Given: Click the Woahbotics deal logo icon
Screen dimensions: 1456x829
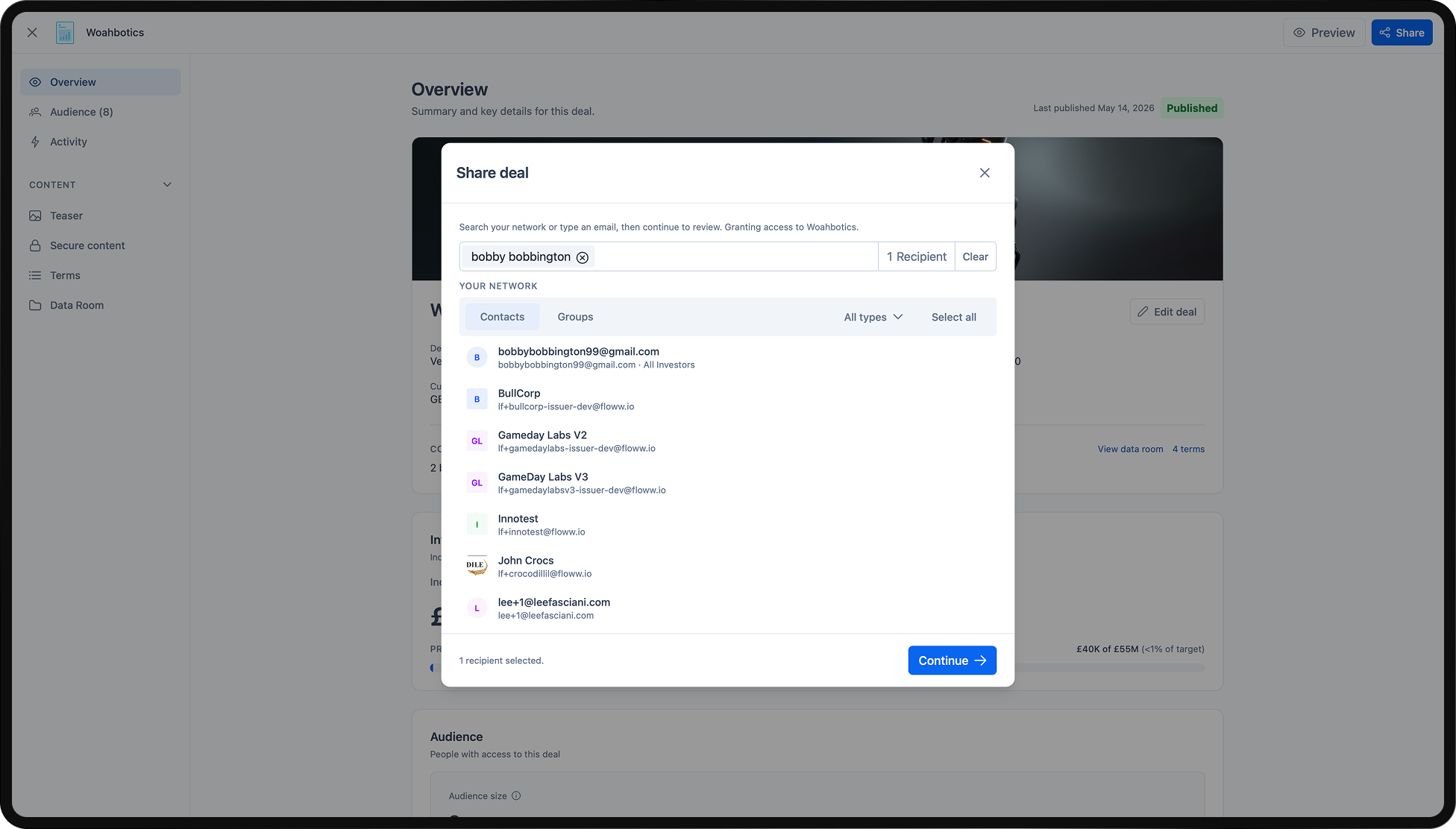Looking at the screenshot, I should [65, 33].
